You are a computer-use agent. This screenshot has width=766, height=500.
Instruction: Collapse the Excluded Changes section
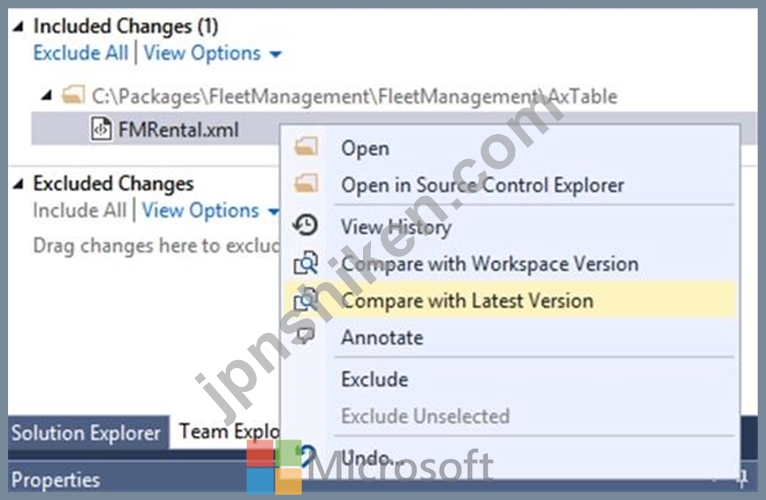(19, 184)
